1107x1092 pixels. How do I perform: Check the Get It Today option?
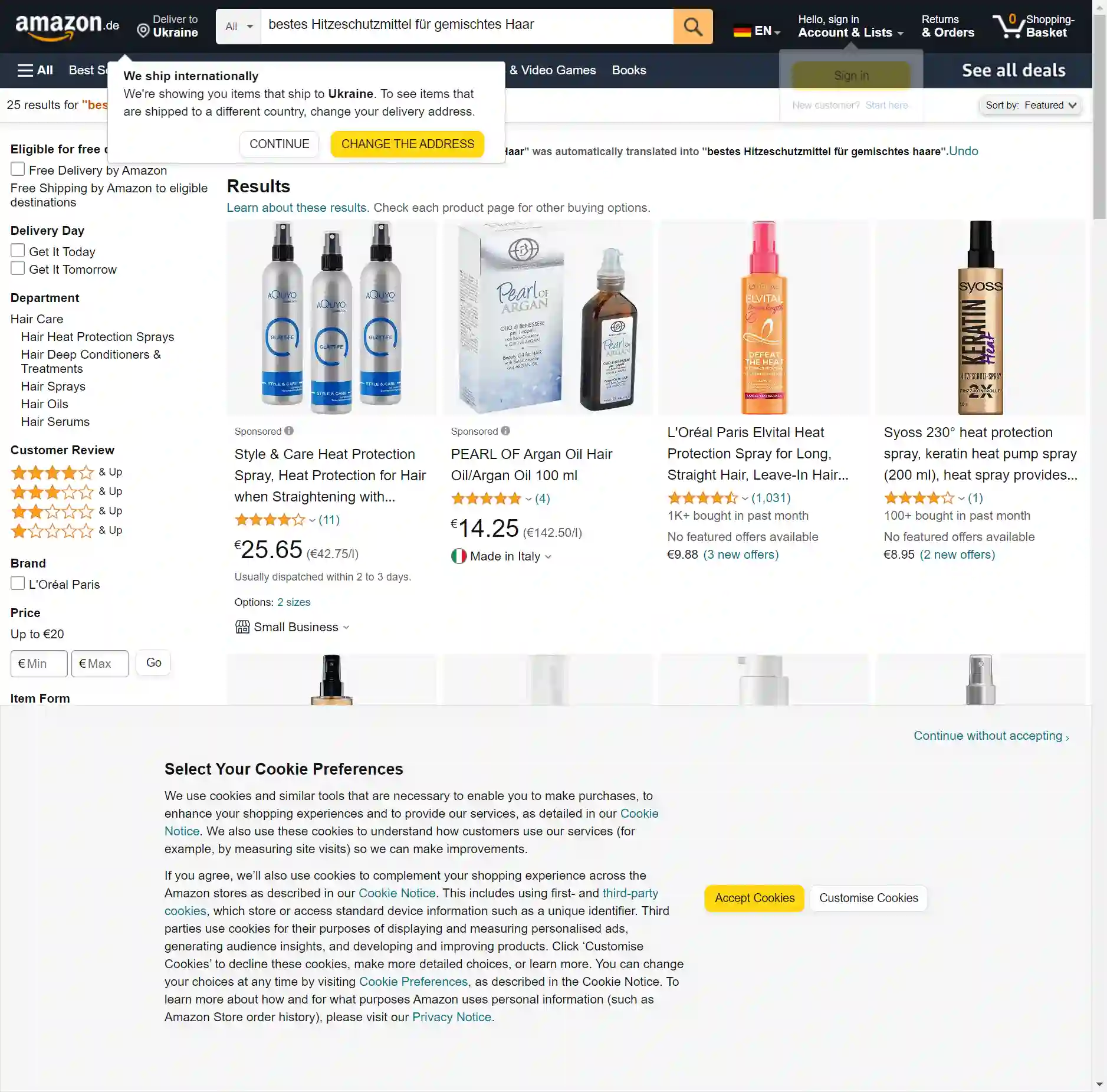(18, 251)
